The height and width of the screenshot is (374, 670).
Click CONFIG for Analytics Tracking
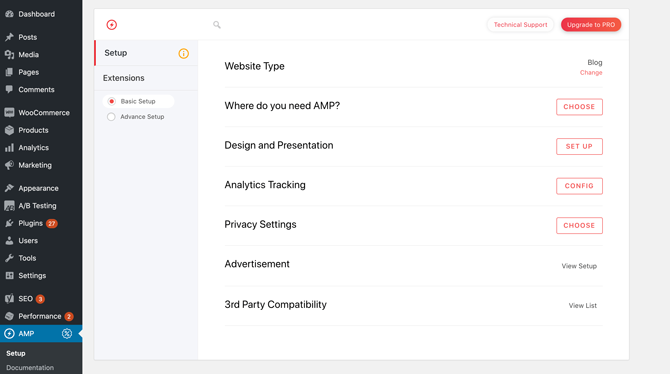click(579, 186)
